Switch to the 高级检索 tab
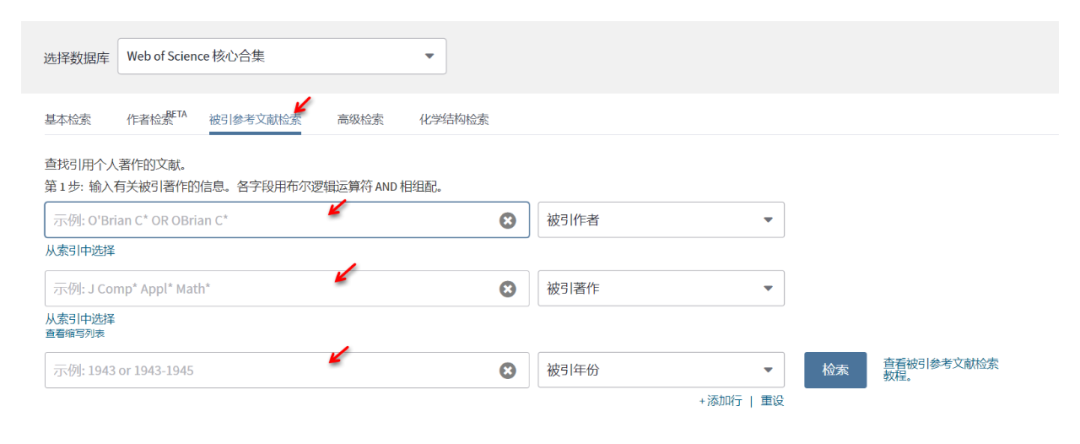The width and height of the screenshot is (1080, 444). pyautogui.click(x=360, y=119)
